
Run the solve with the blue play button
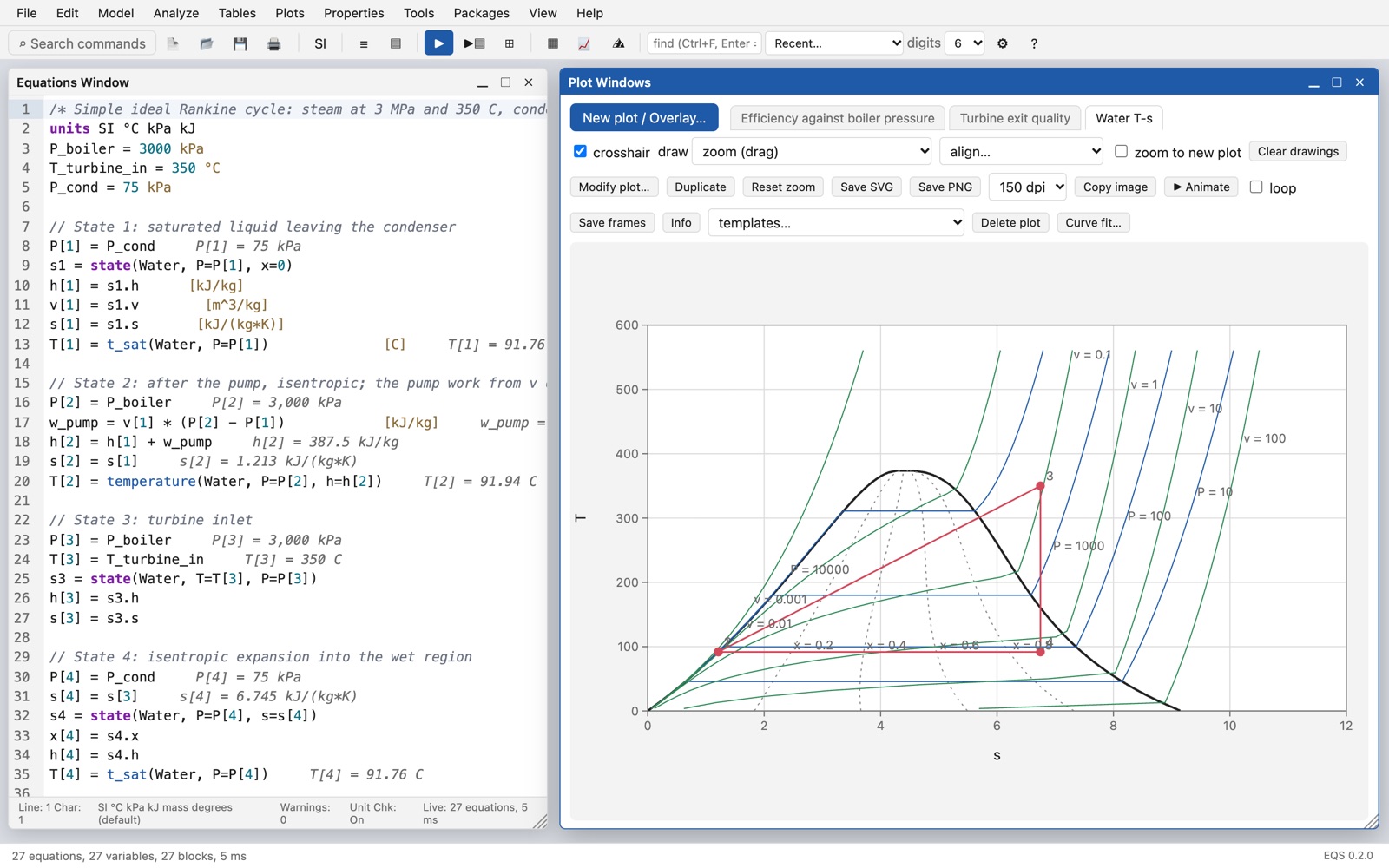tap(438, 43)
